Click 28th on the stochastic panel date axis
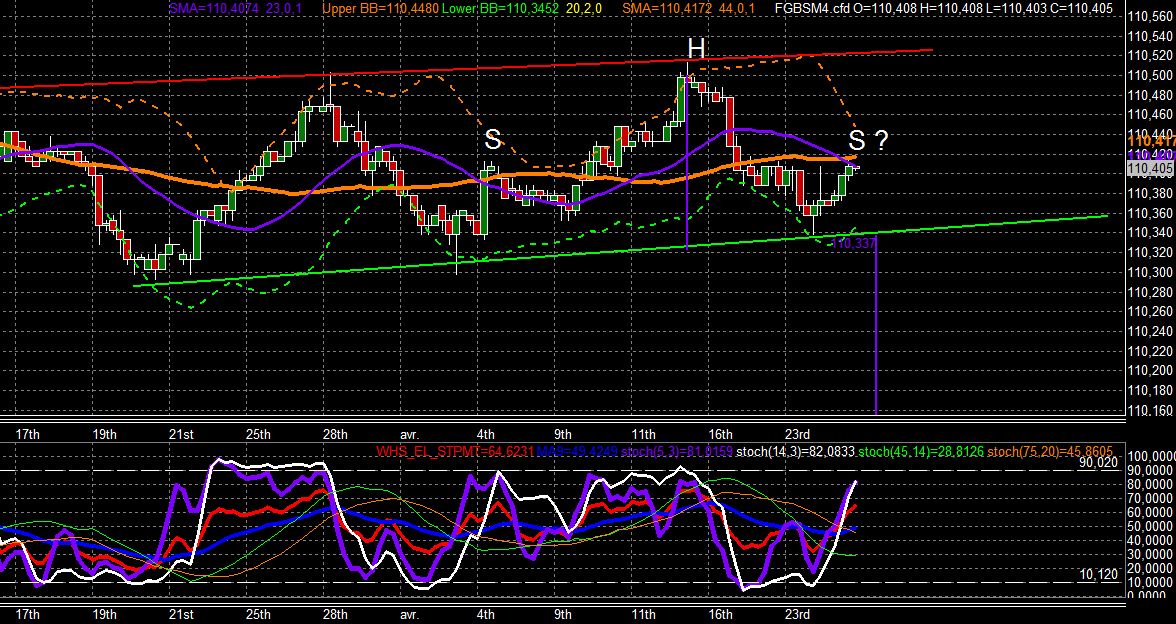The image size is (1176, 624). pyautogui.click(x=334, y=615)
